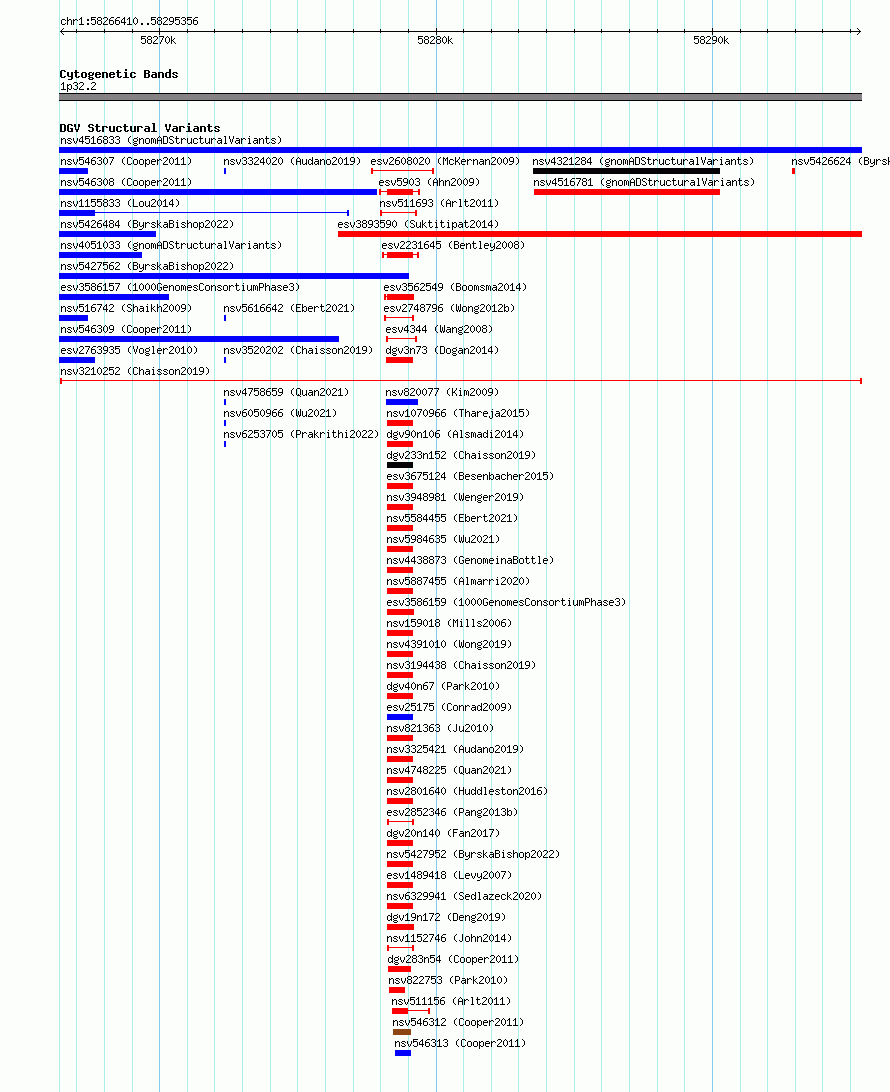Click nsv159018 (Mills2006) variant
Screen dimensions: 890x1092
click(449, 621)
